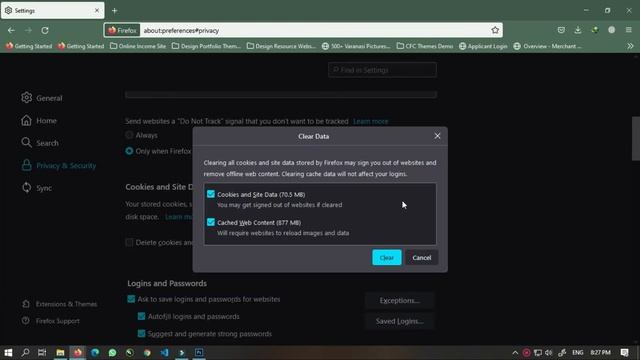Click the ENG language indicator in tray

click(x=578, y=353)
